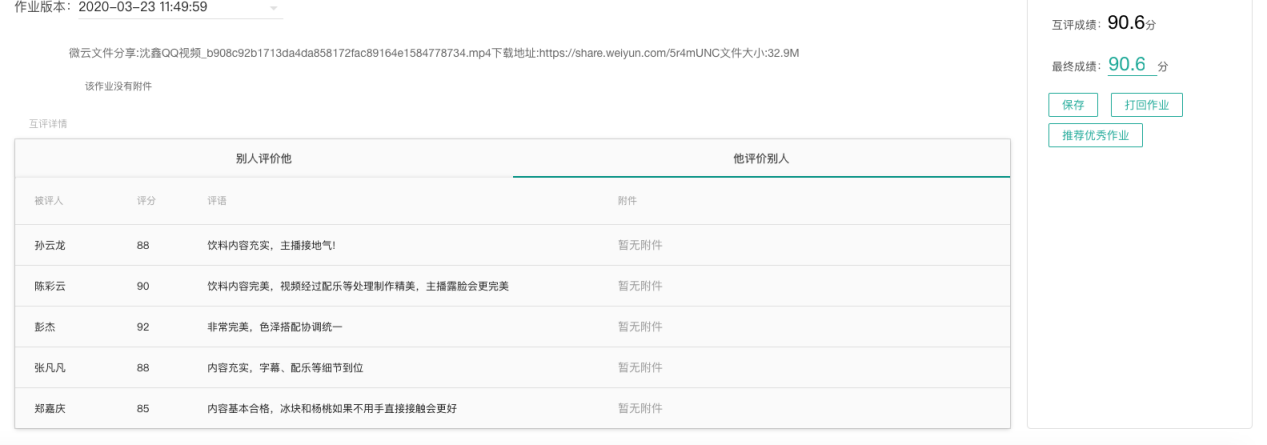
Task: Click the 打回作业 button
Action: pos(1146,105)
